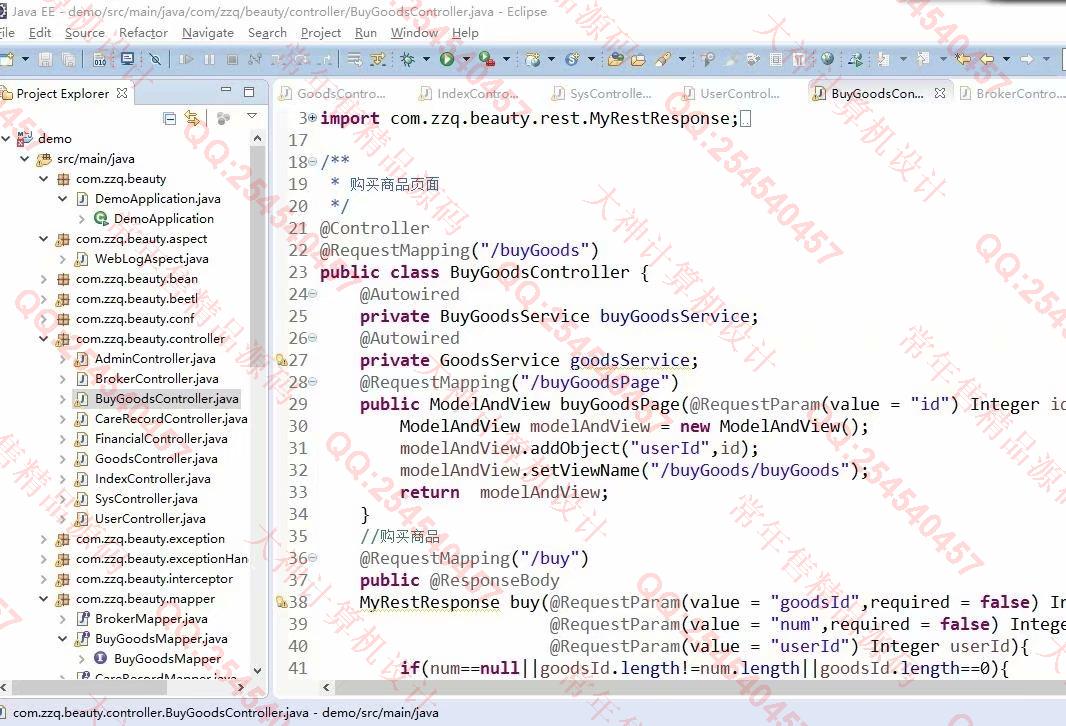This screenshot has height=726, width=1066.
Task: Select GoodsController.java in the tree
Action: point(156,459)
